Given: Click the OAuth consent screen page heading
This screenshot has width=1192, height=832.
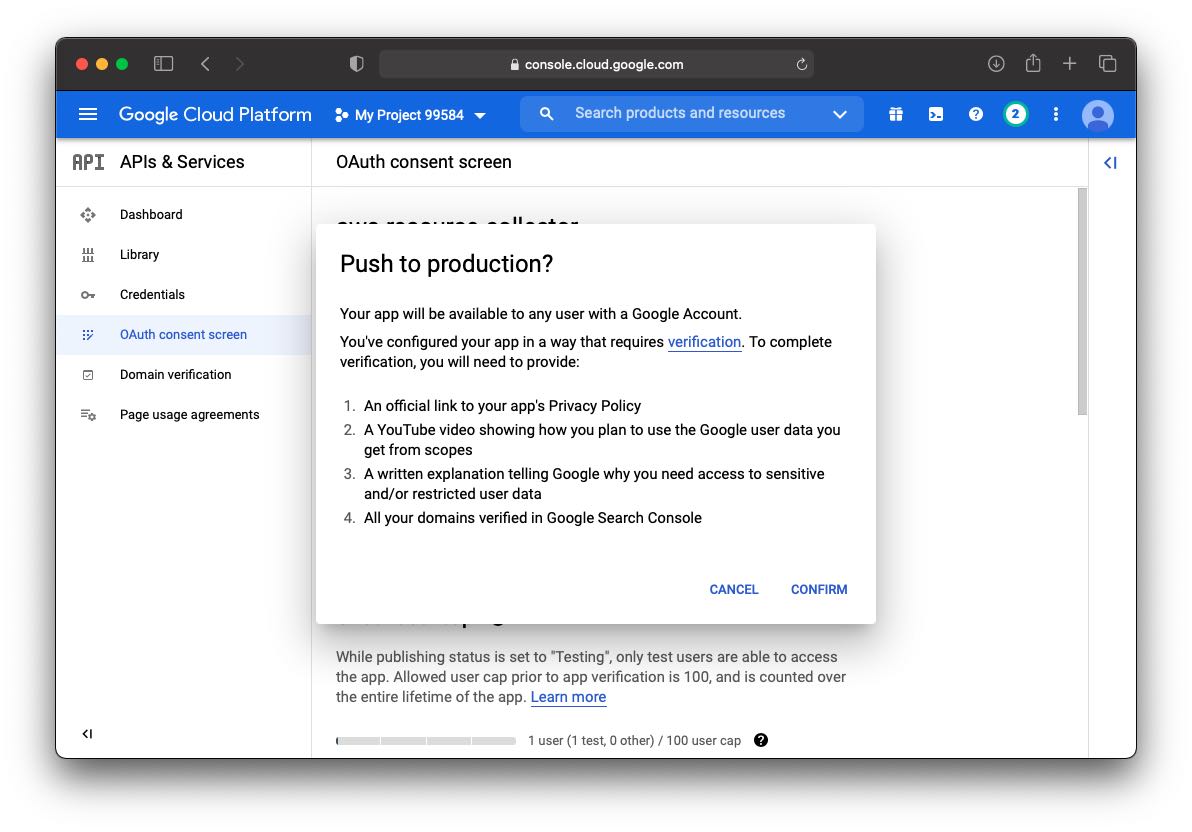Looking at the screenshot, I should (423, 162).
